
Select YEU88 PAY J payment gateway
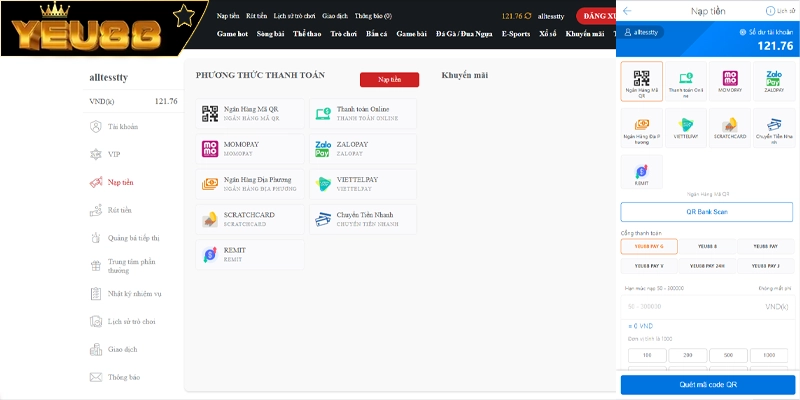(x=766, y=266)
